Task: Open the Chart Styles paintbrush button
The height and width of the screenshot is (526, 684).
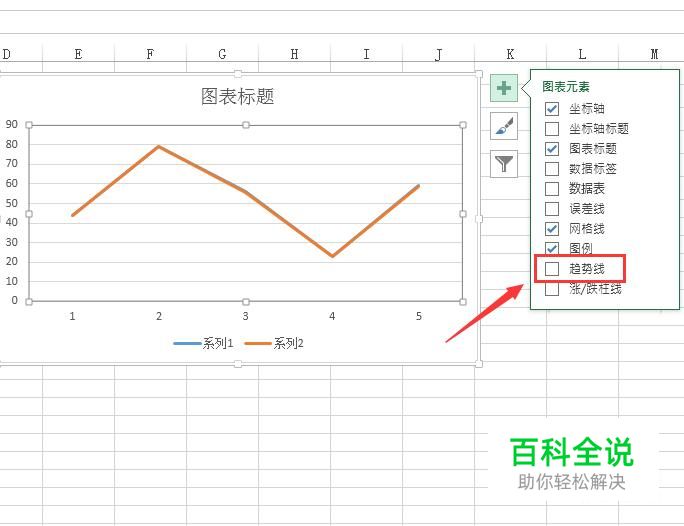Action: coord(504,126)
